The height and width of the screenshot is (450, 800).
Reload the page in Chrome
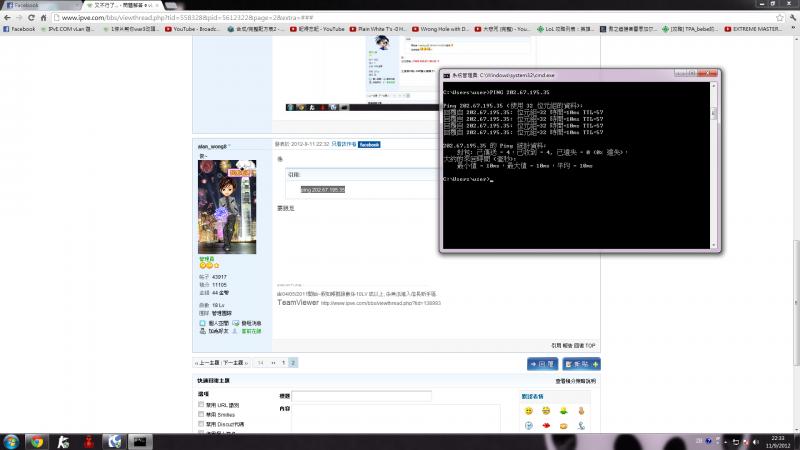click(x=31, y=18)
